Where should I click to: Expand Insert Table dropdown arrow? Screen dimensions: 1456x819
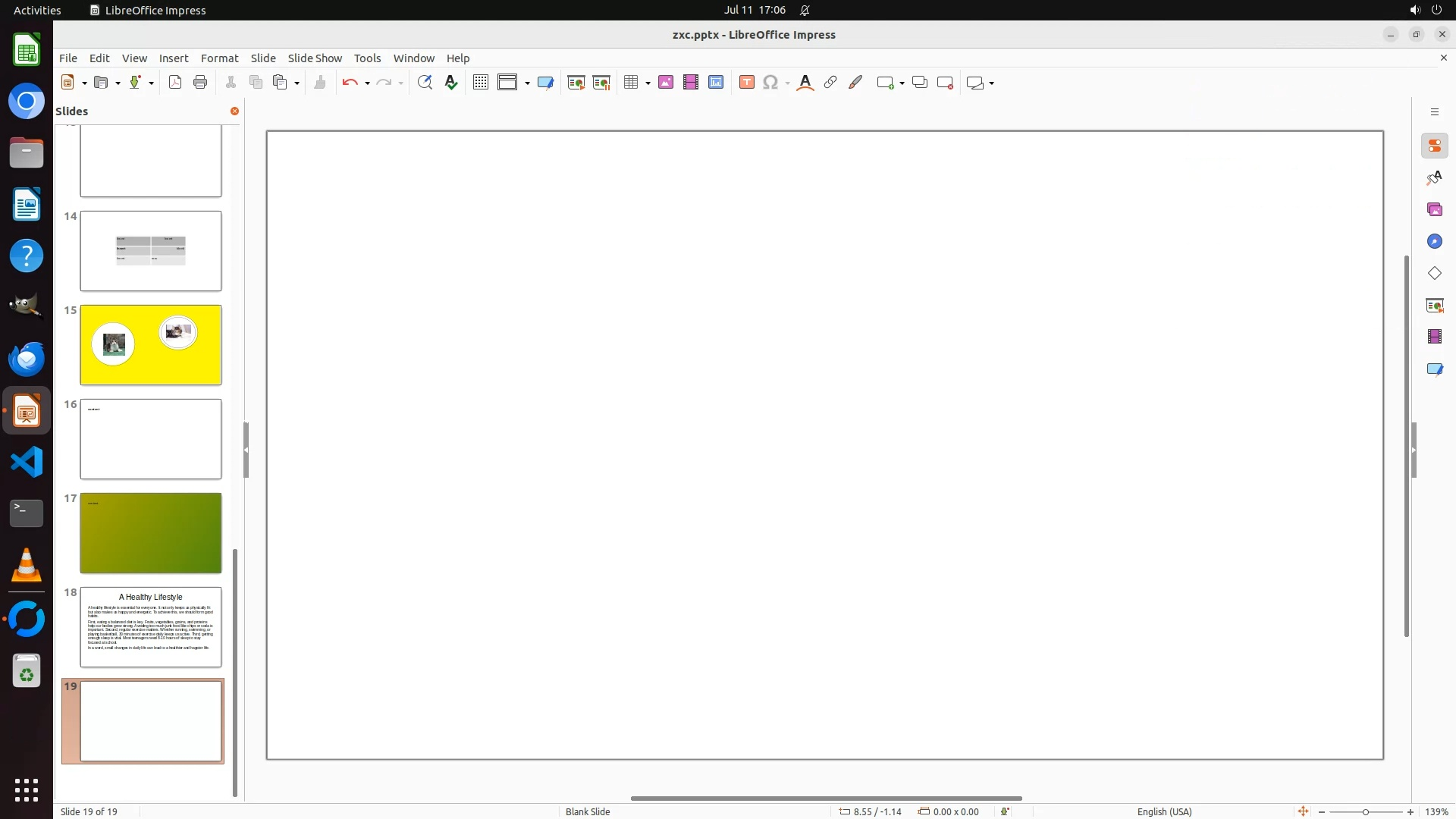[x=648, y=83]
